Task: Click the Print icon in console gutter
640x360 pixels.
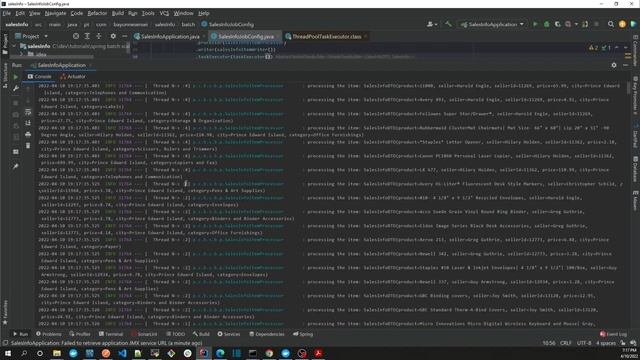Action: (28, 134)
